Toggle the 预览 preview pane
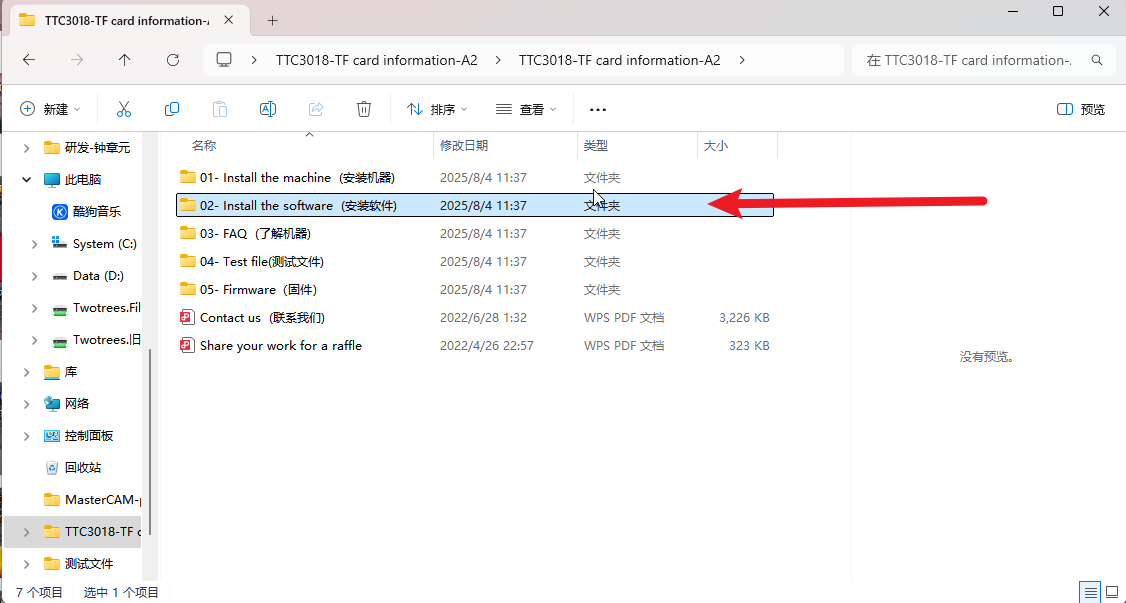Image resolution: width=1126 pixels, height=603 pixels. tap(1081, 109)
